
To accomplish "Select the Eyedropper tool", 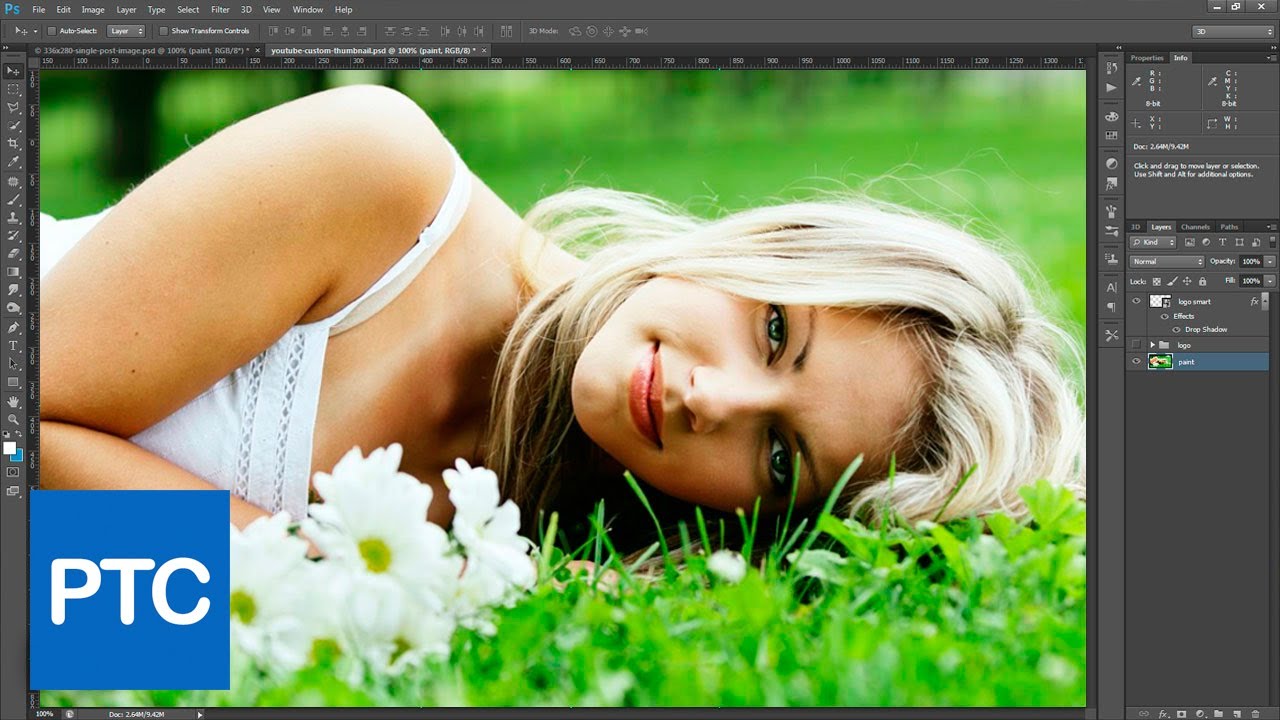I will [13, 162].
